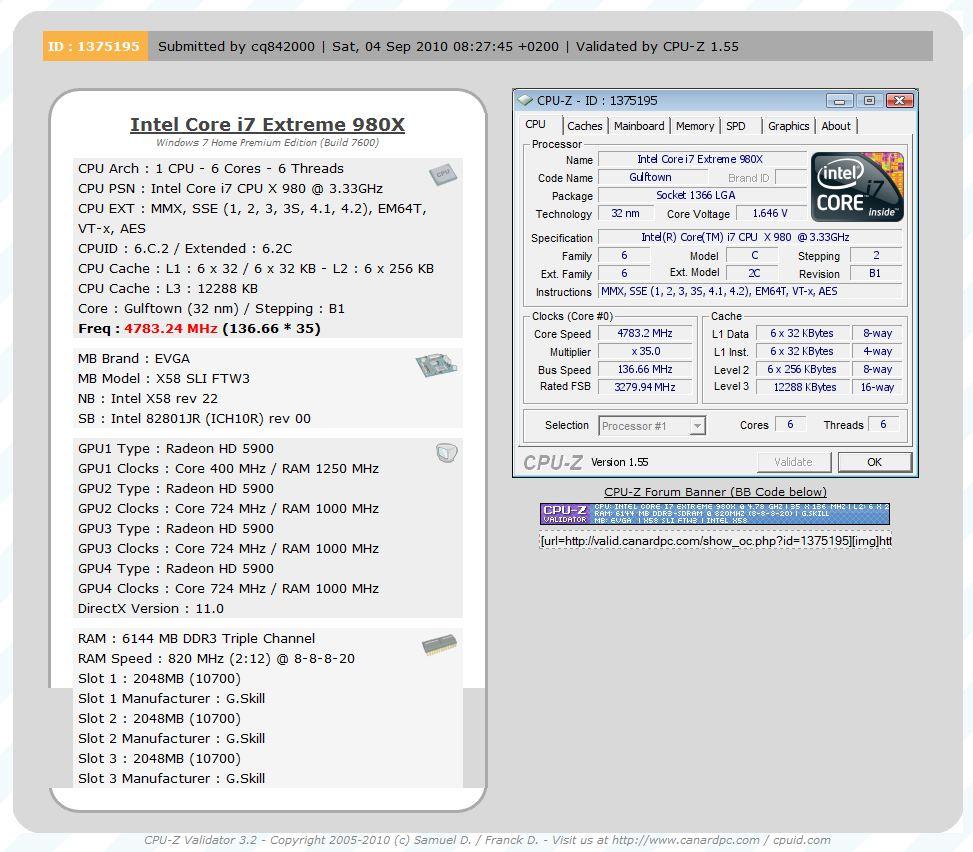Click the BB code URL input field
973x852 pixels.
click(715, 540)
